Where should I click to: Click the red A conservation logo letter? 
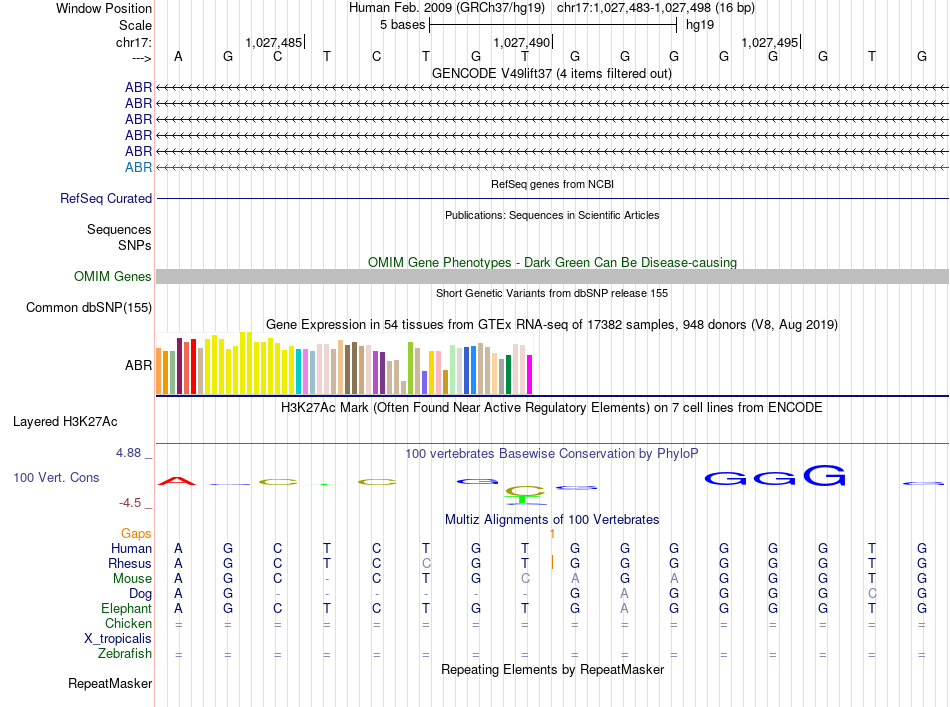(177, 481)
